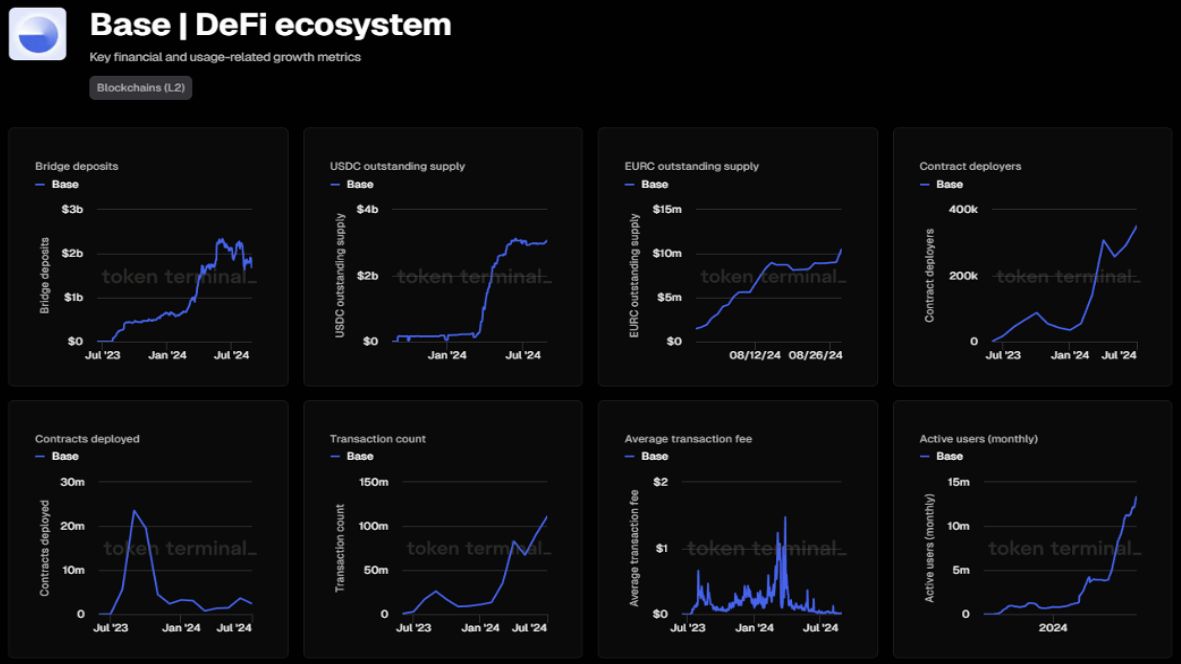Toggle Base legend in Active users chart
The height and width of the screenshot is (664, 1181).
(x=941, y=456)
